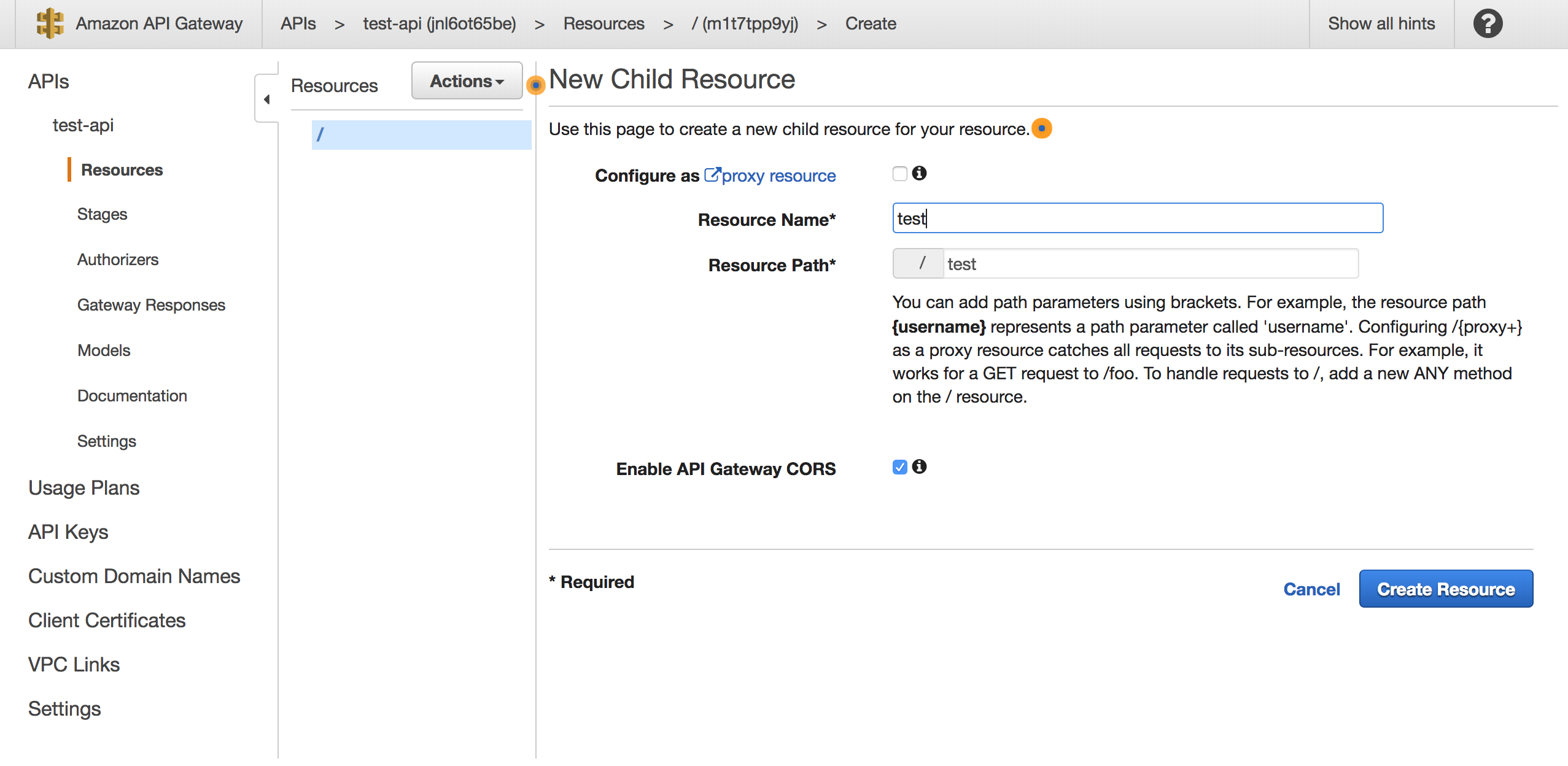This screenshot has width=1568, height=766.
Task: Navigate to Gateway Responses
Action: pyautogui.click(x=151, y=304)
